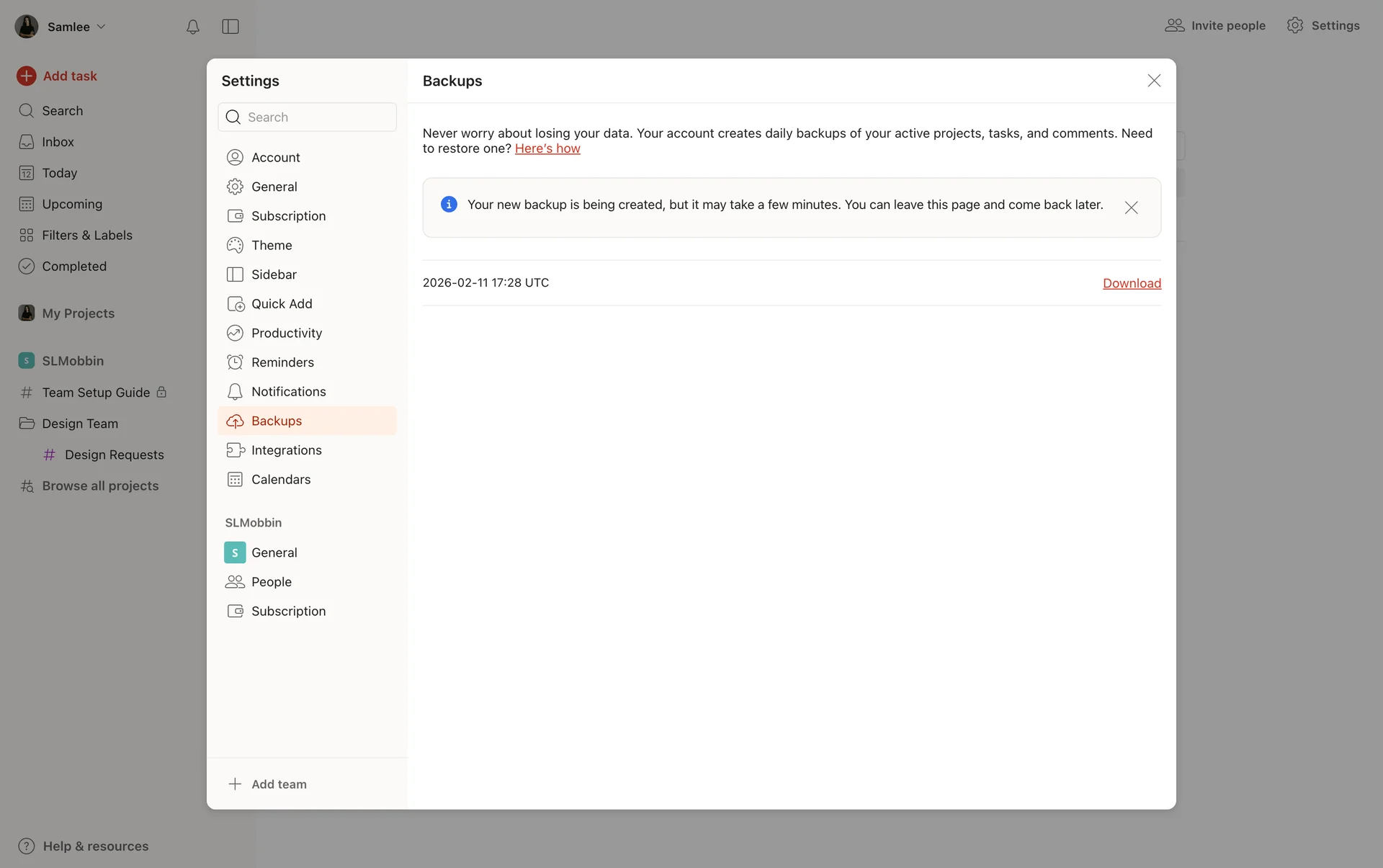Select the Account settings tab
The image size is (1383, 868).
pos(275,158)
